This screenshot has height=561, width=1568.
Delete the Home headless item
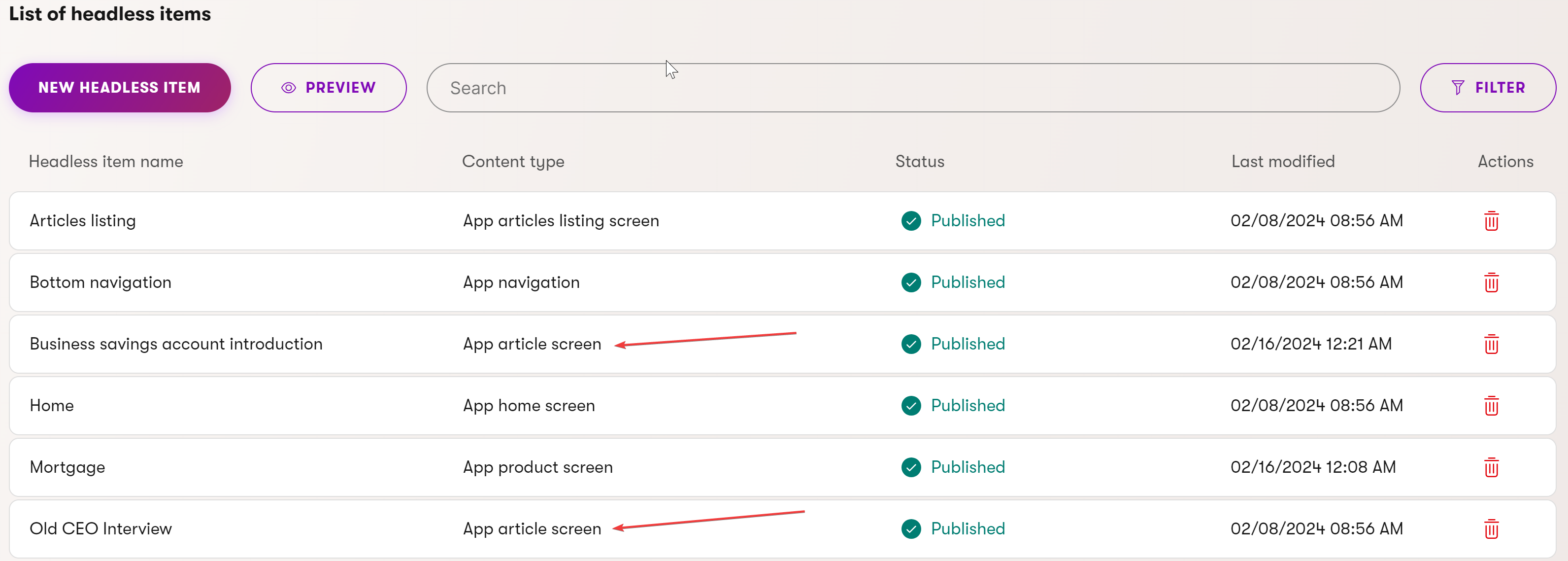click(1491, 405)
